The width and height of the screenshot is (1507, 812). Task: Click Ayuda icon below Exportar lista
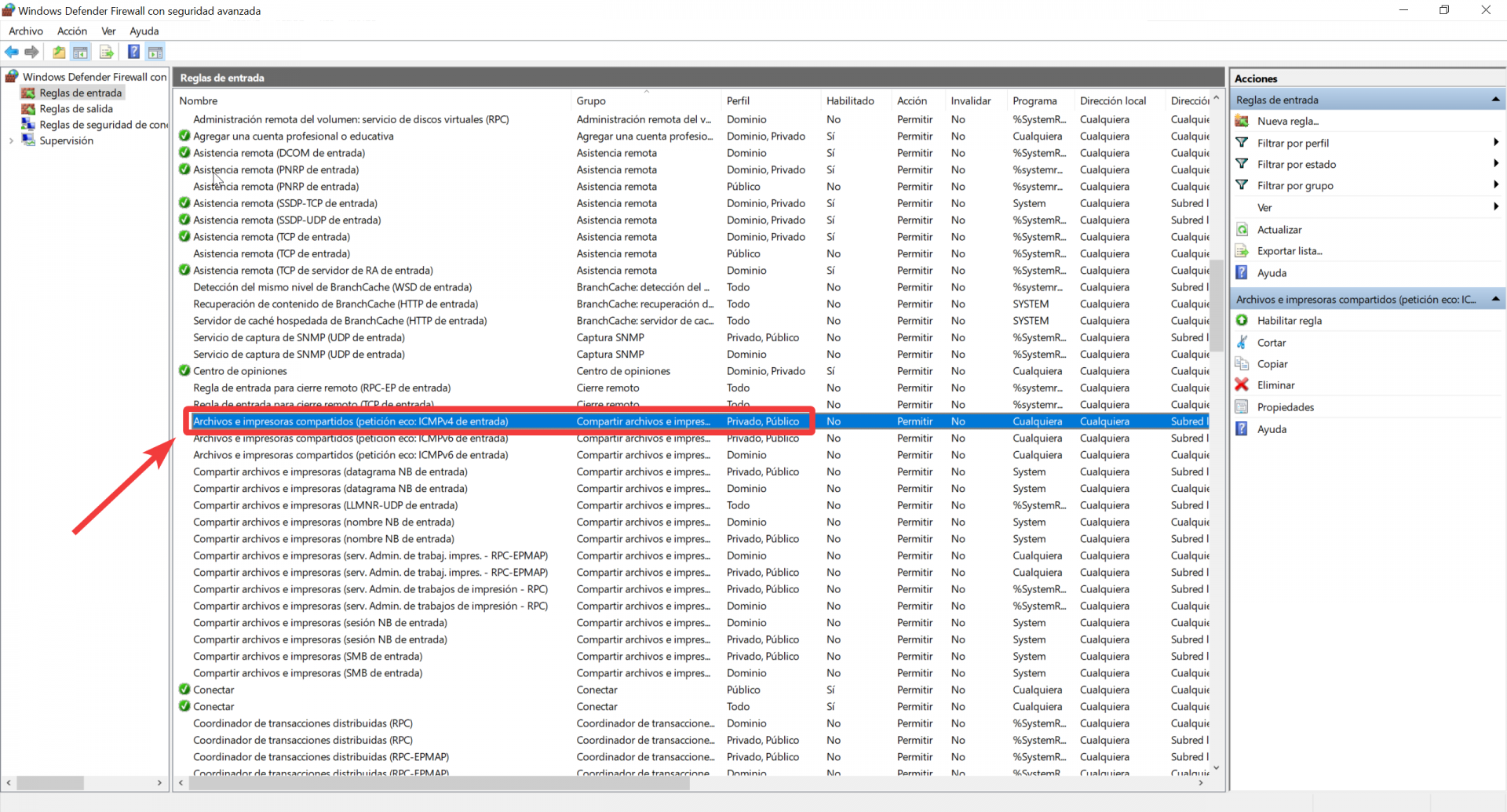tap(1242, 272)
